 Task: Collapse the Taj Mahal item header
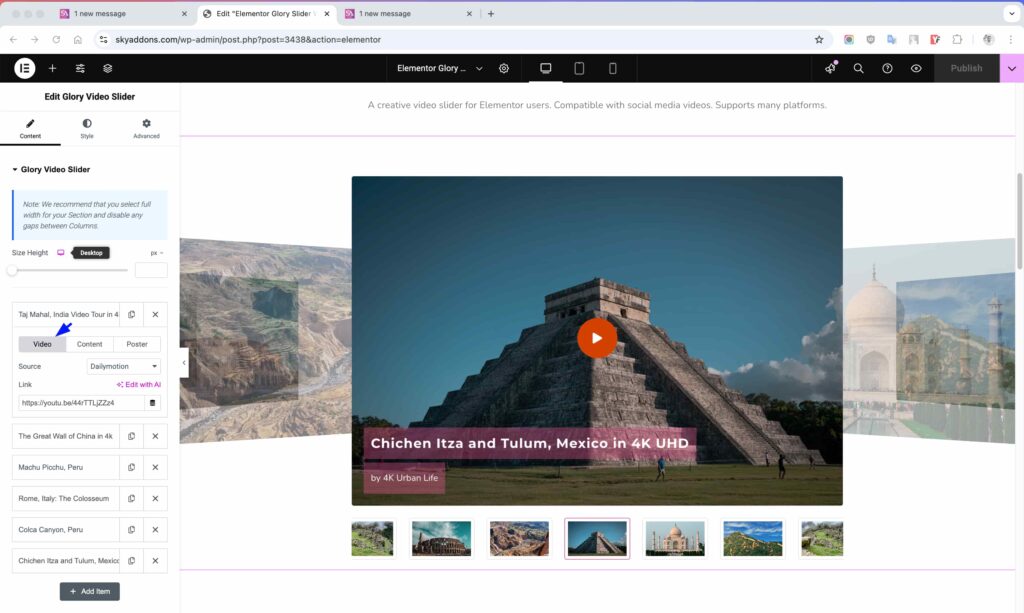click(x=66, y=315)
